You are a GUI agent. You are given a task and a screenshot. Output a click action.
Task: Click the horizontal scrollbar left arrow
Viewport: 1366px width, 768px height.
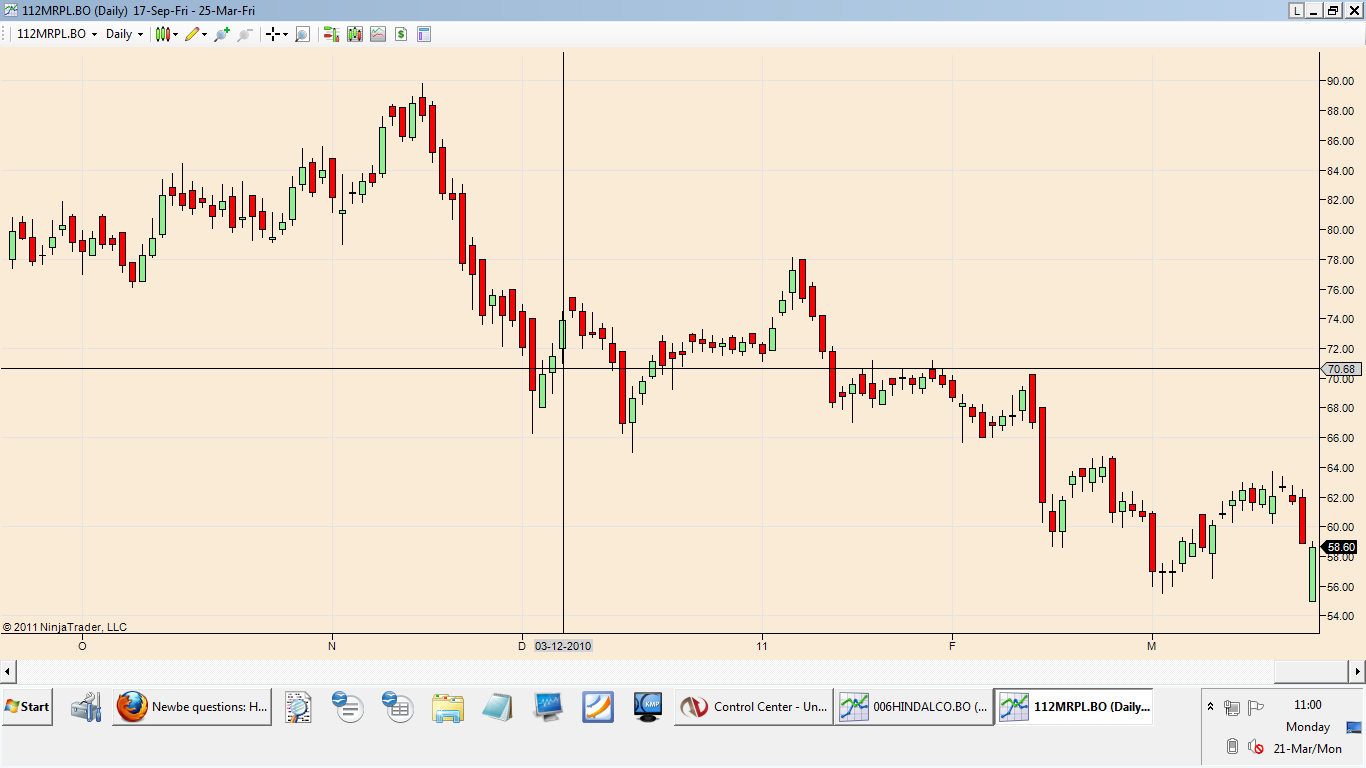point(8,670)
